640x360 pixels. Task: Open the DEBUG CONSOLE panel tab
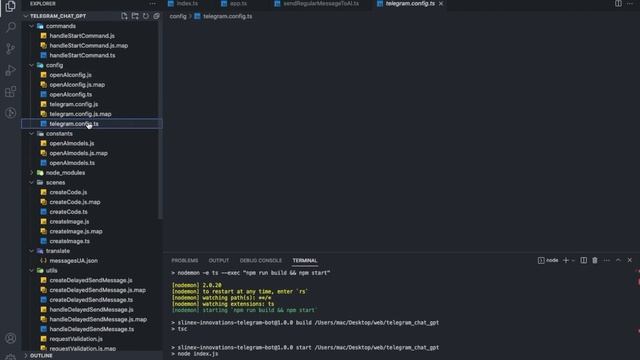260,260
